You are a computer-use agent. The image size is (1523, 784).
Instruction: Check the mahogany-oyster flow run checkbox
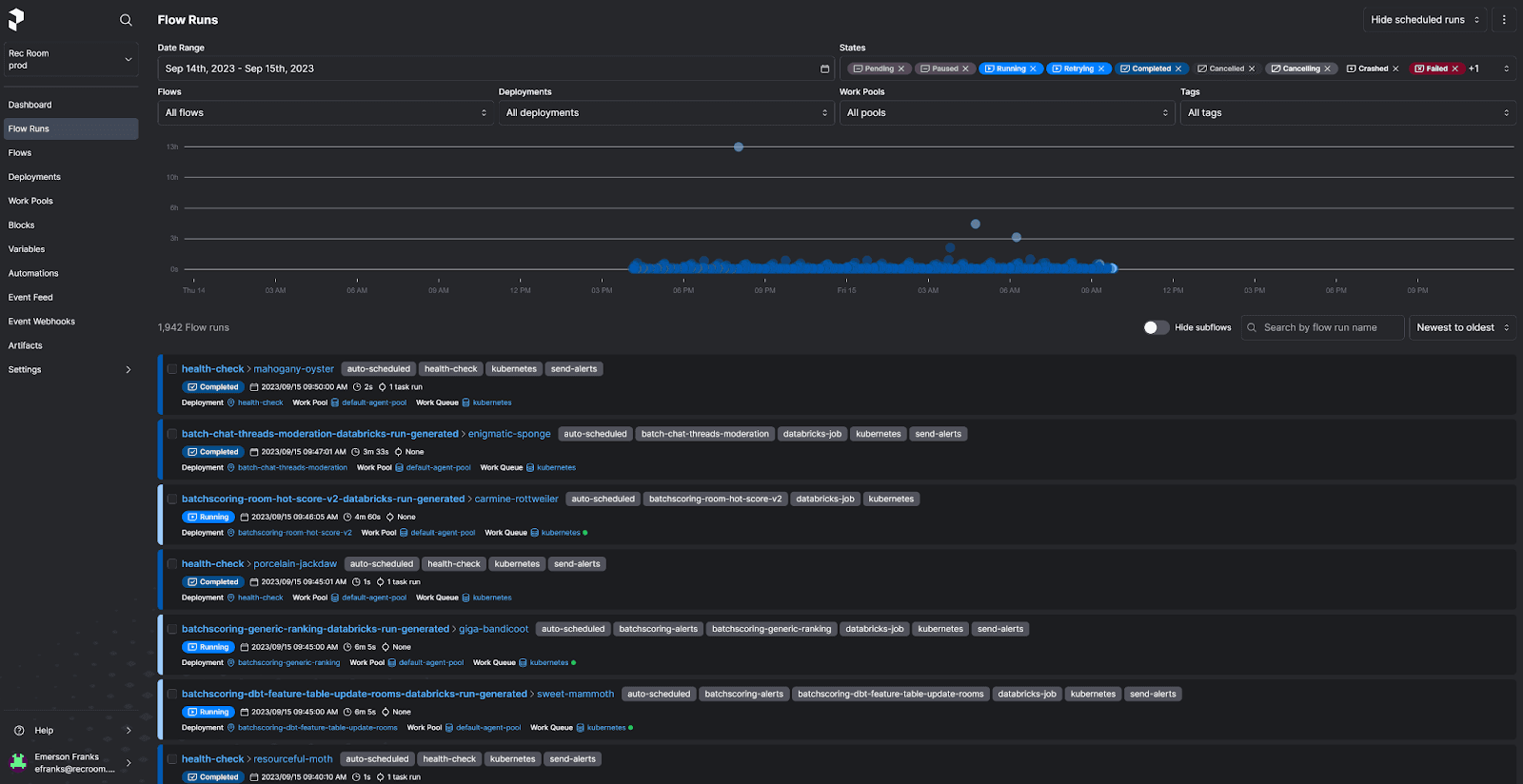coord(172,369)
